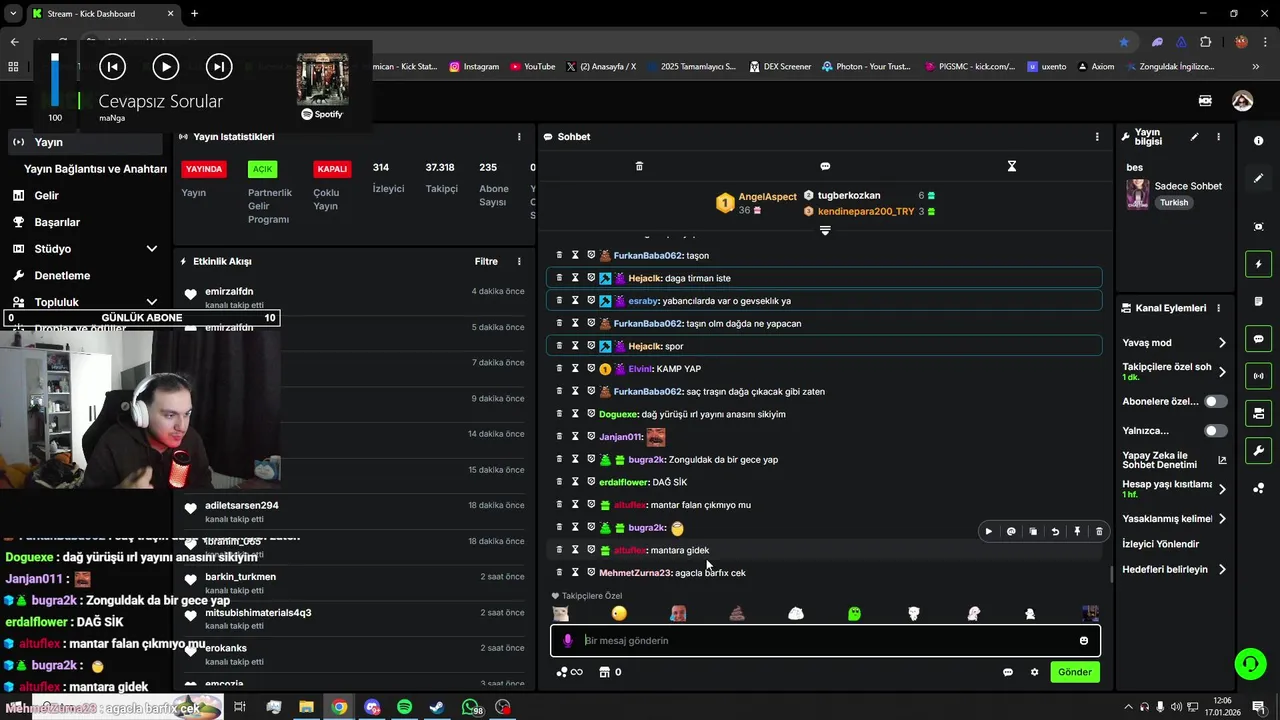Toggle the Yalnızca... switch
Screen dimensions: 1280x720
(1215, 431)
